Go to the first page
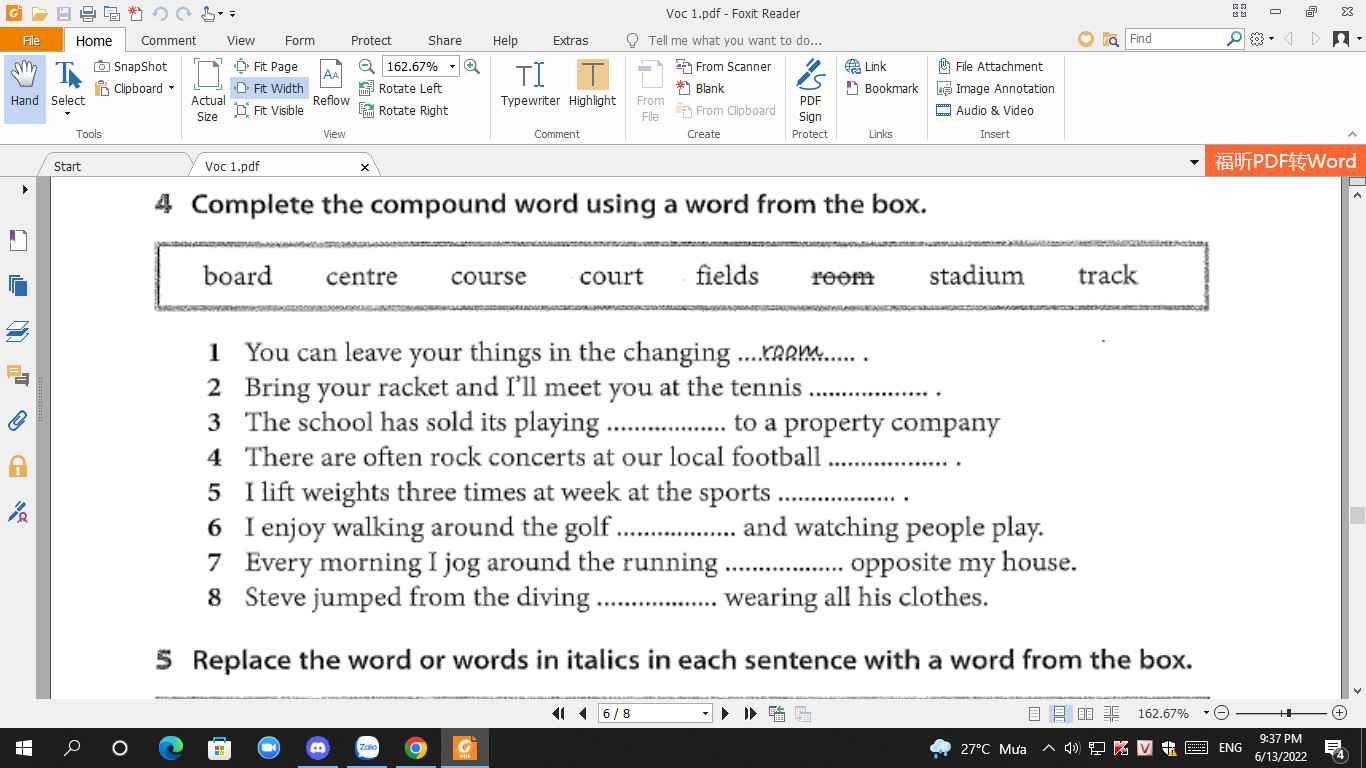This screenshot has height=768, width=1366. [559, 713]
